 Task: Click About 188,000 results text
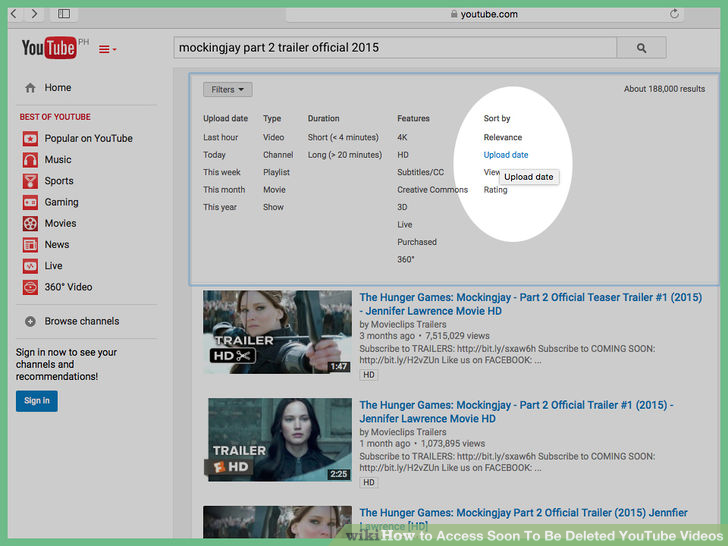tap(664, 89)
